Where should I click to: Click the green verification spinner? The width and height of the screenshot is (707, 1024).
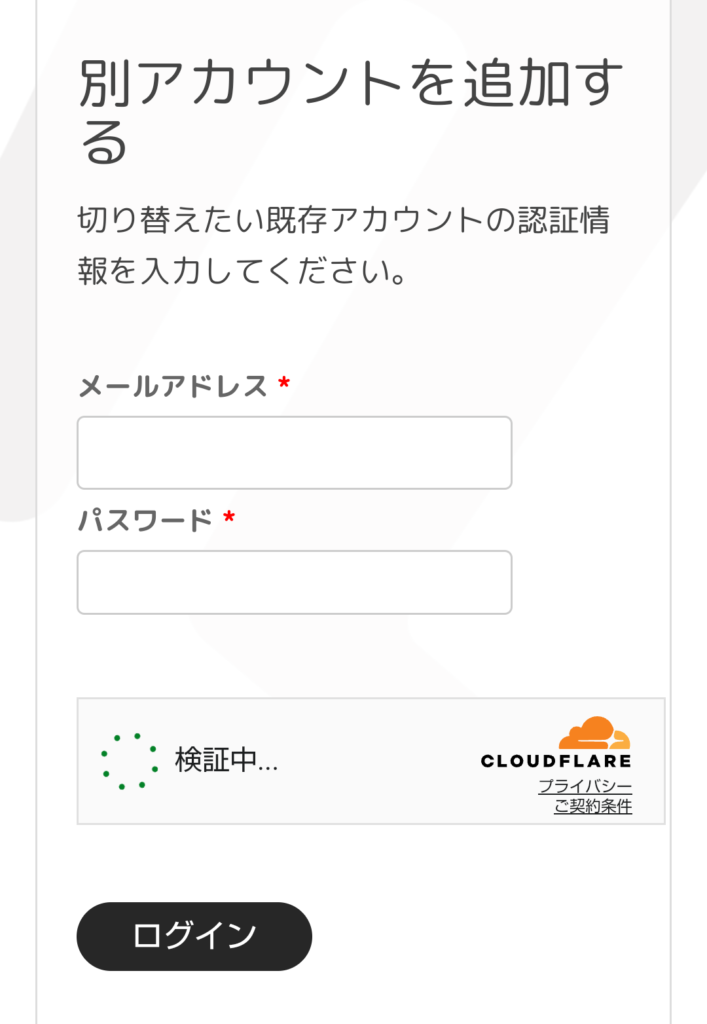(129, 761)
